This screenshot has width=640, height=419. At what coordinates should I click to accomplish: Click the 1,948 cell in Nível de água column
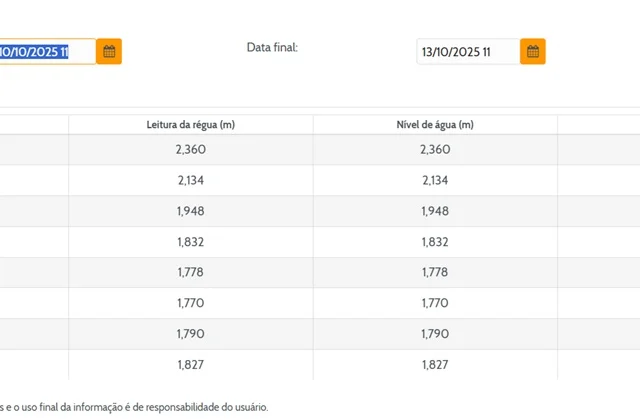[435, 211]
